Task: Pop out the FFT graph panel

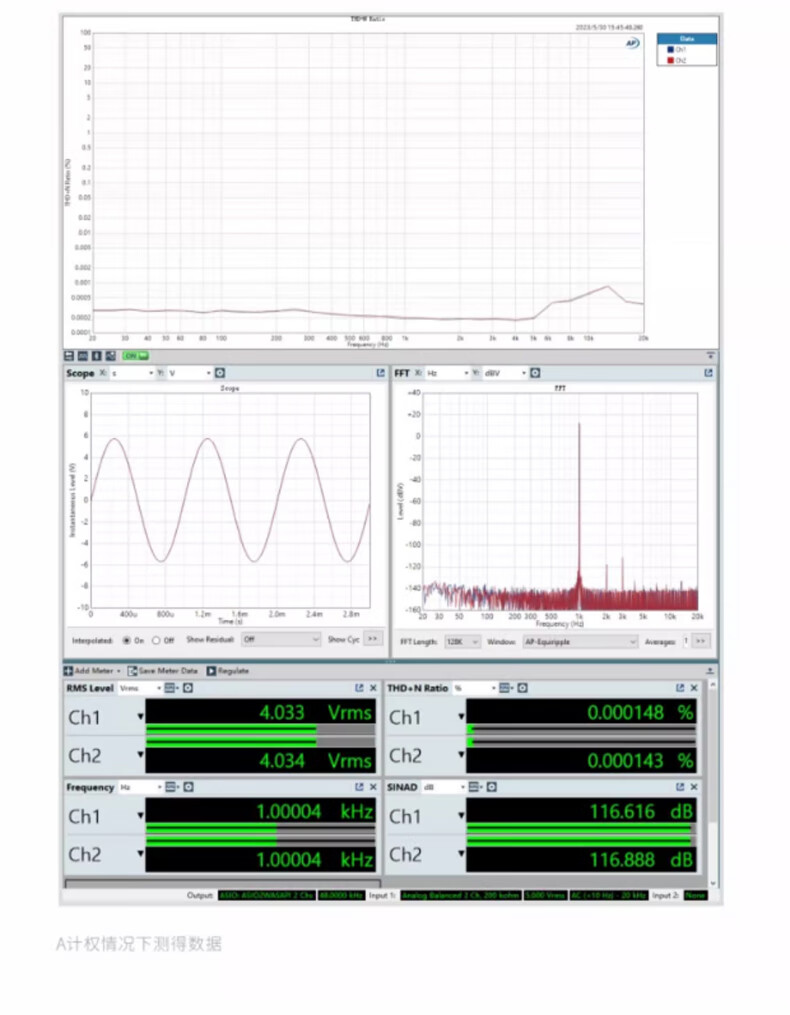Action: (708, 373)
